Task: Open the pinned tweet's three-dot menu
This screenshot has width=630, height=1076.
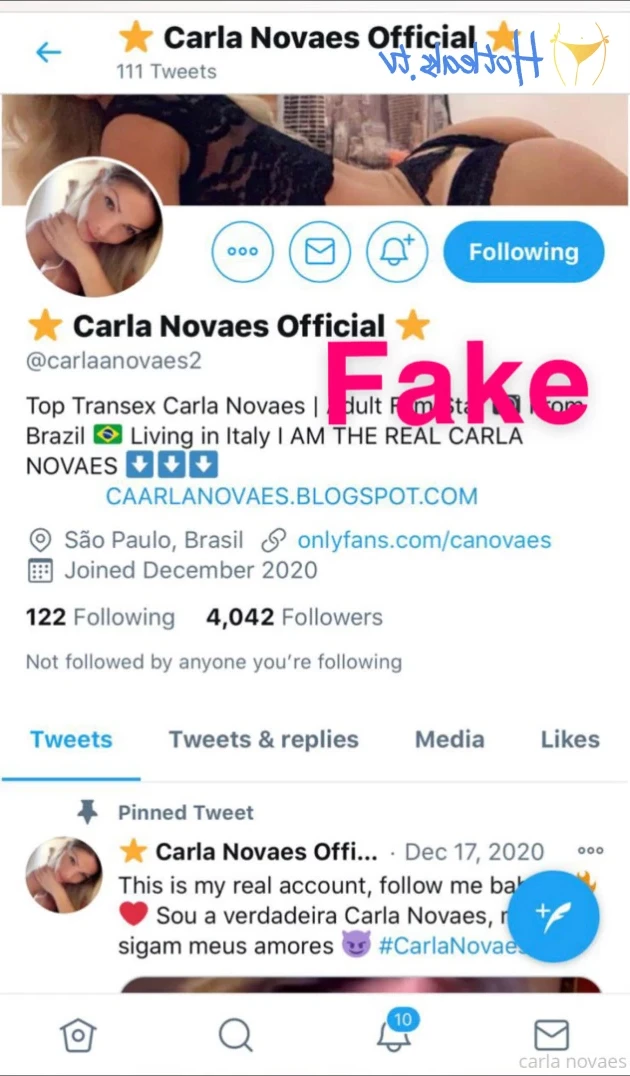Action: point(590,851)
